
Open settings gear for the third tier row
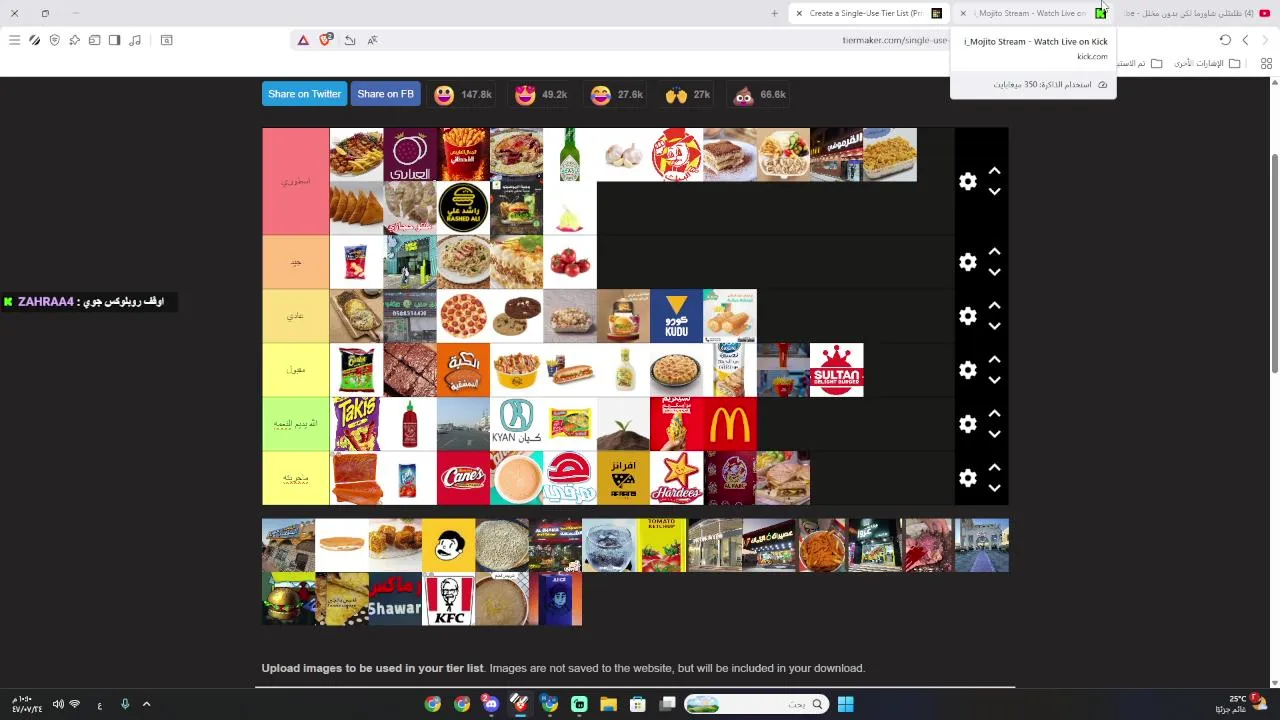[967, 316]
